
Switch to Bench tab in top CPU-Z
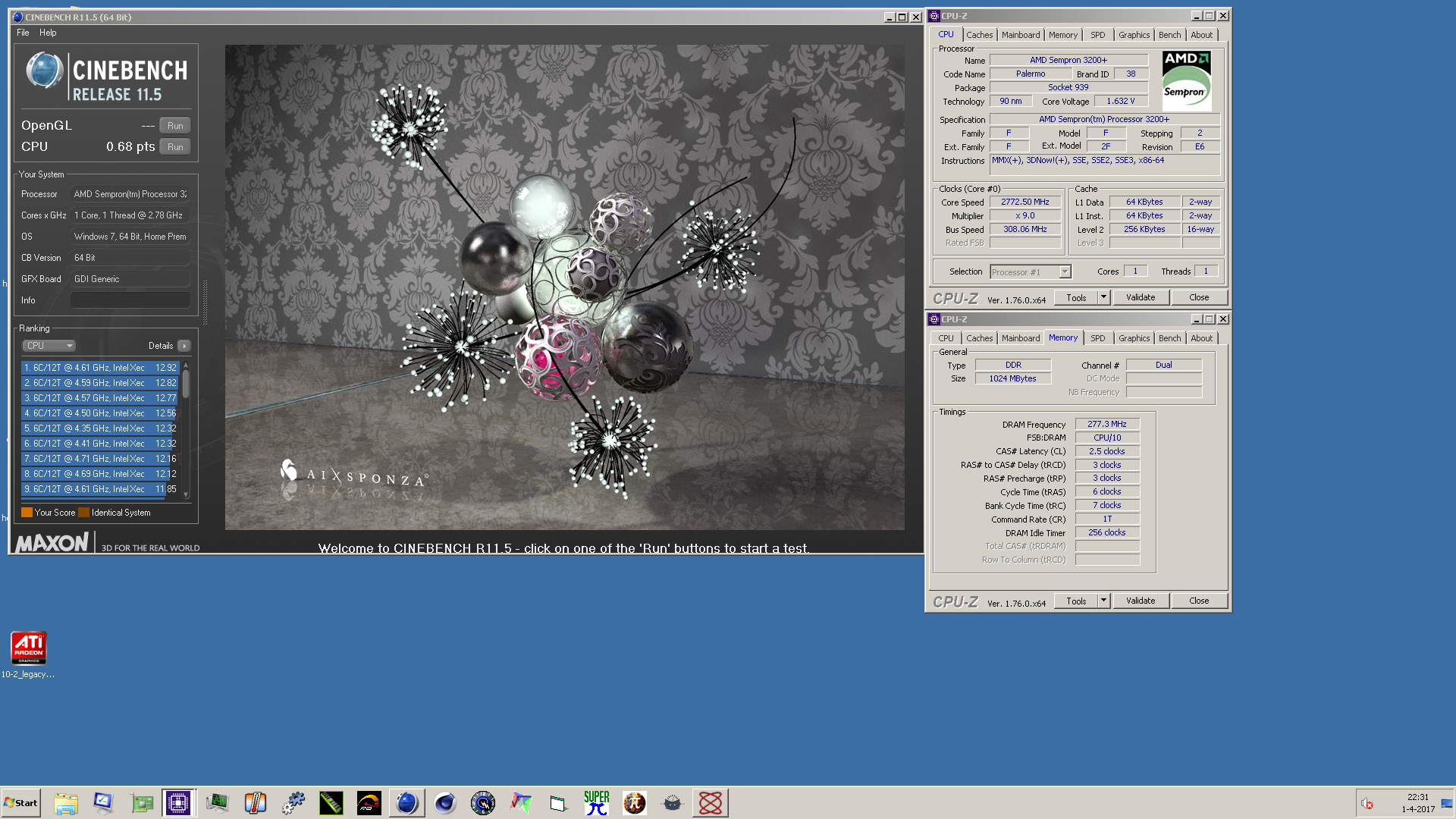click(1169, 35)
